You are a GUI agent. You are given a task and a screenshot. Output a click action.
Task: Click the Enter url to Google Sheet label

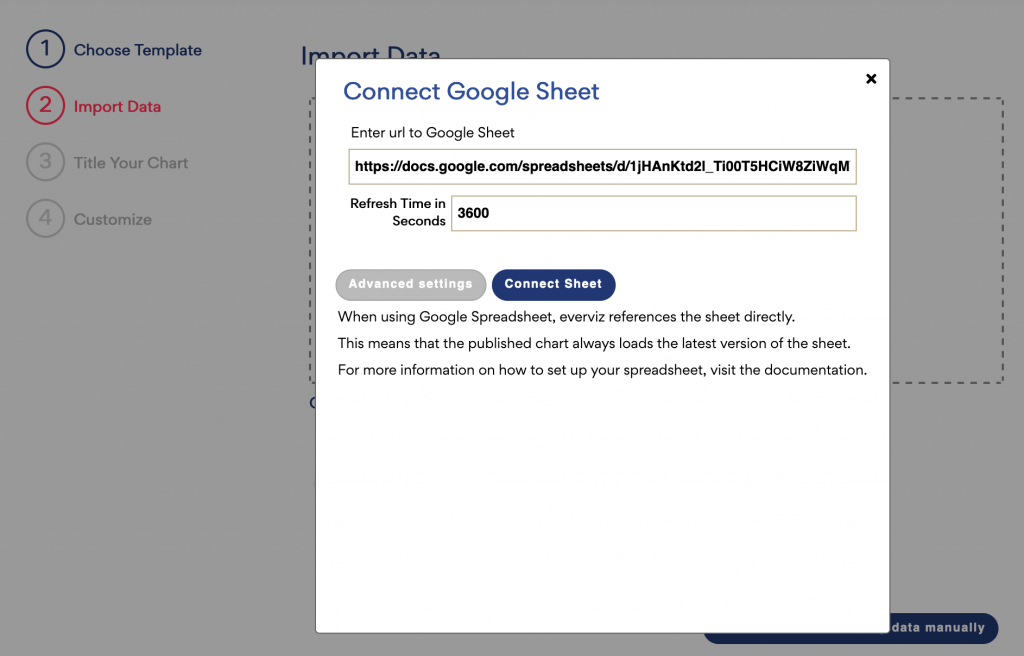432,132
